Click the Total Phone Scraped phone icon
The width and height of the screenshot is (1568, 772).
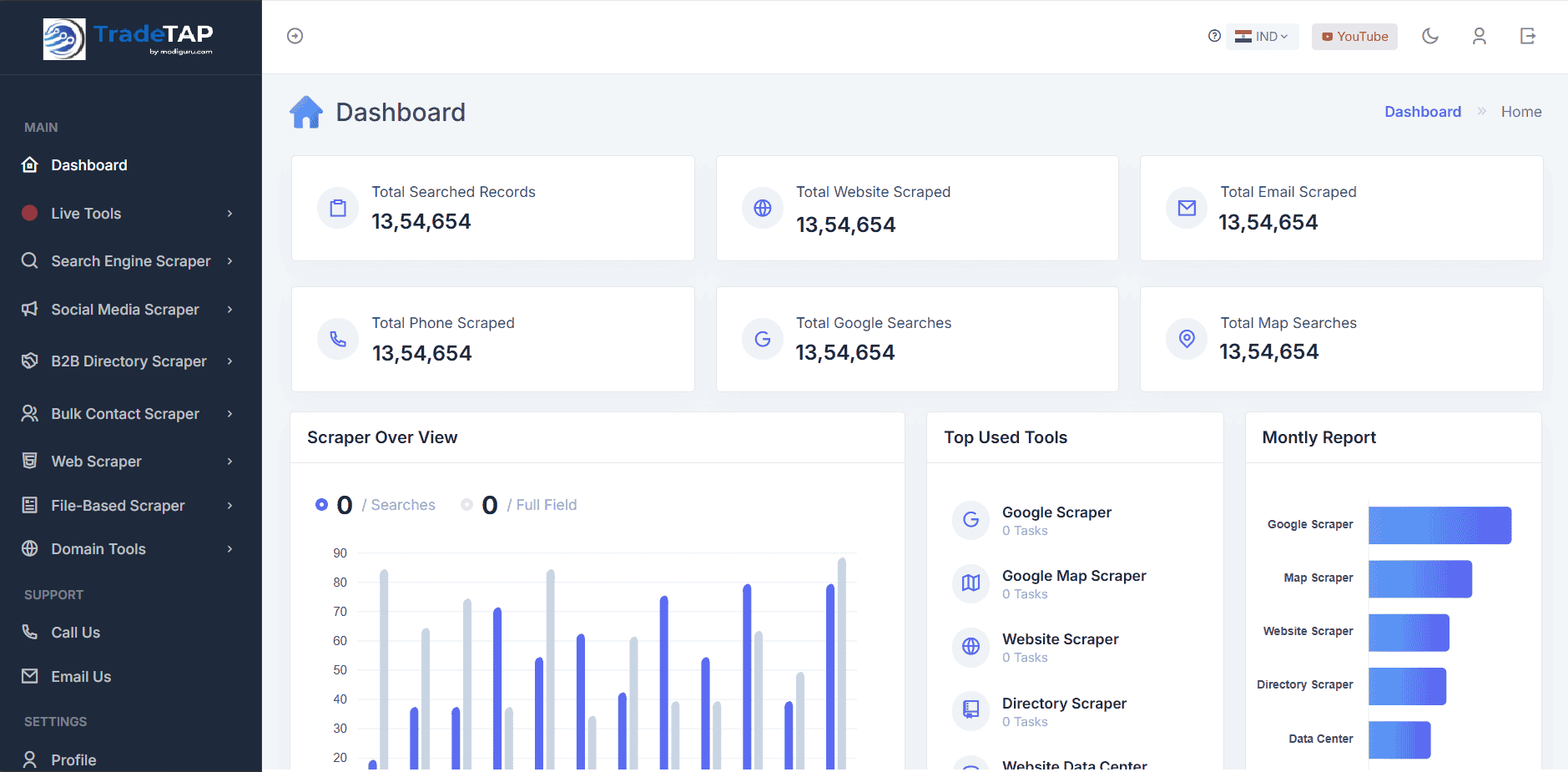tap(338, 339)
